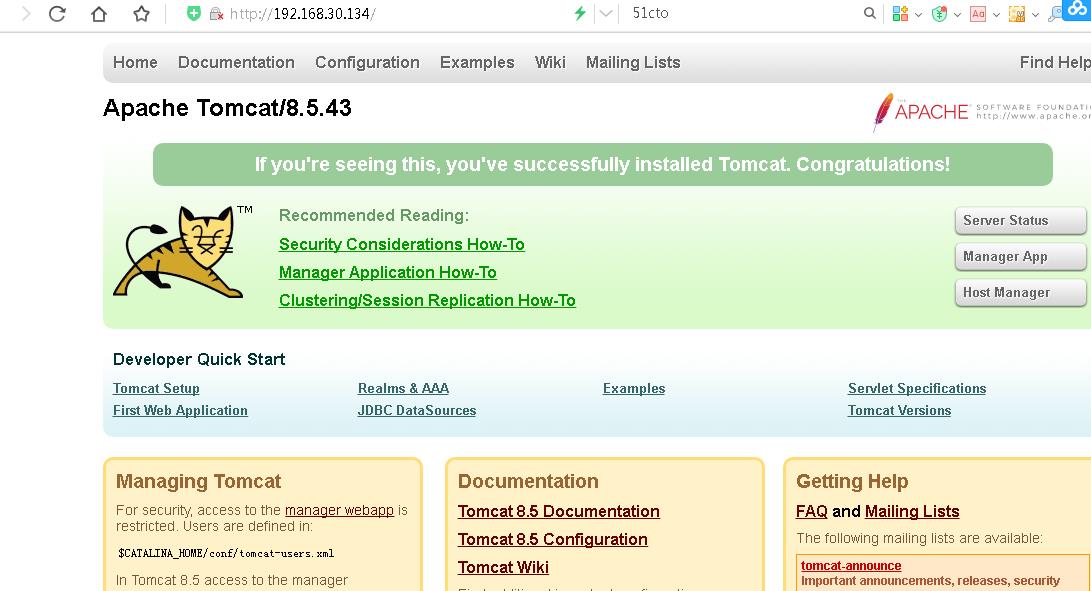Open Clustering/Session Replication How-To link
This screenshot has height=591, width=1091.
pos(427,300)
